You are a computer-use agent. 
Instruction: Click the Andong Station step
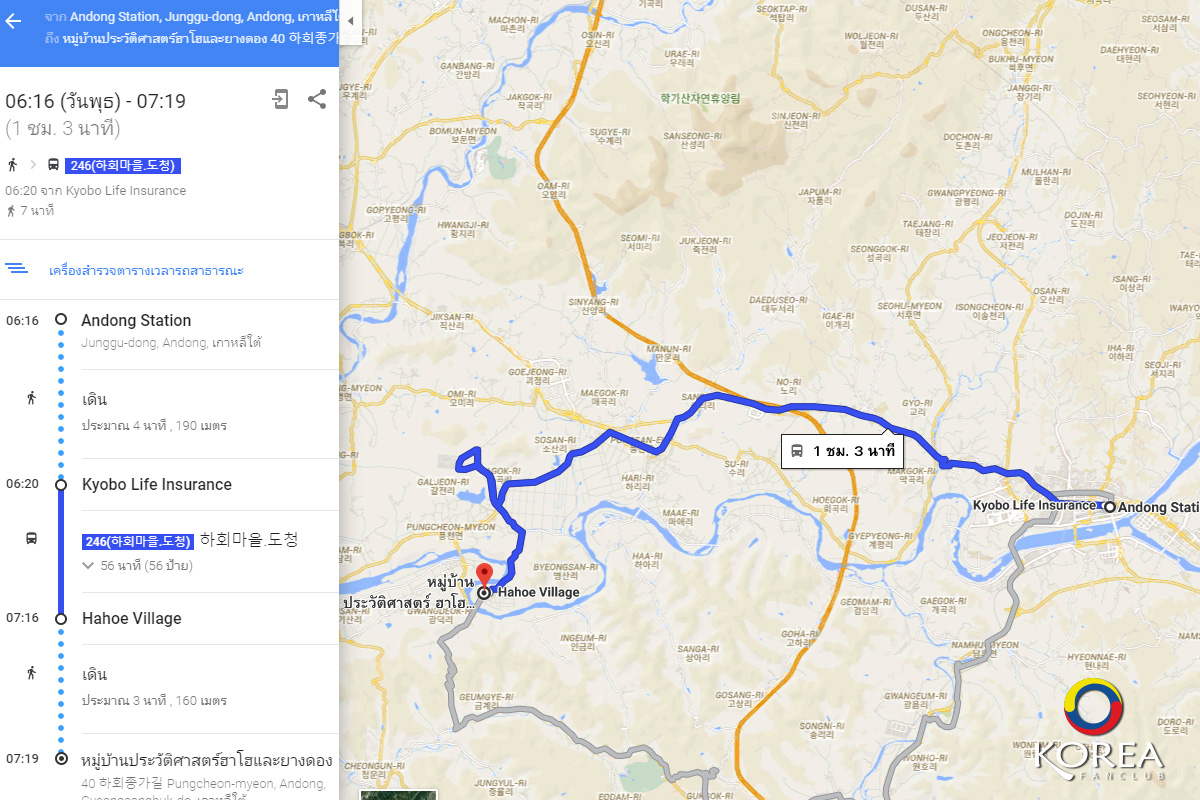[136, 321]
